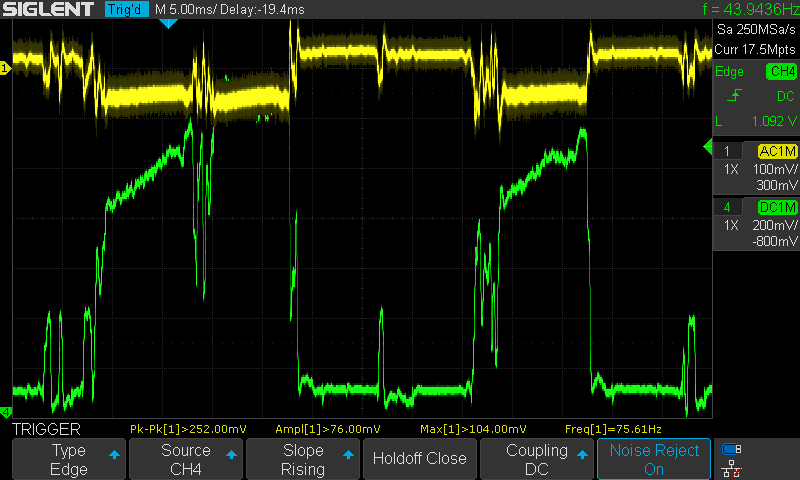Open the trigger Type Edge menu

(x=69, y=459)
